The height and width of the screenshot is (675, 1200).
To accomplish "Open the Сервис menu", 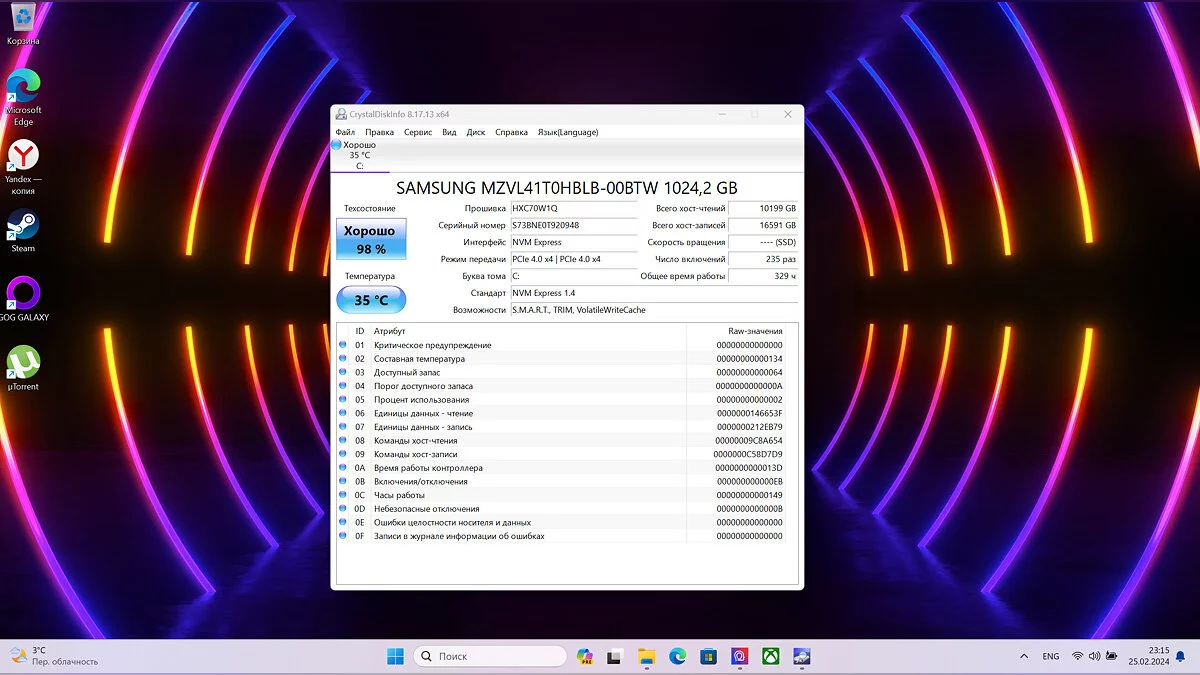I will (418, 132).
